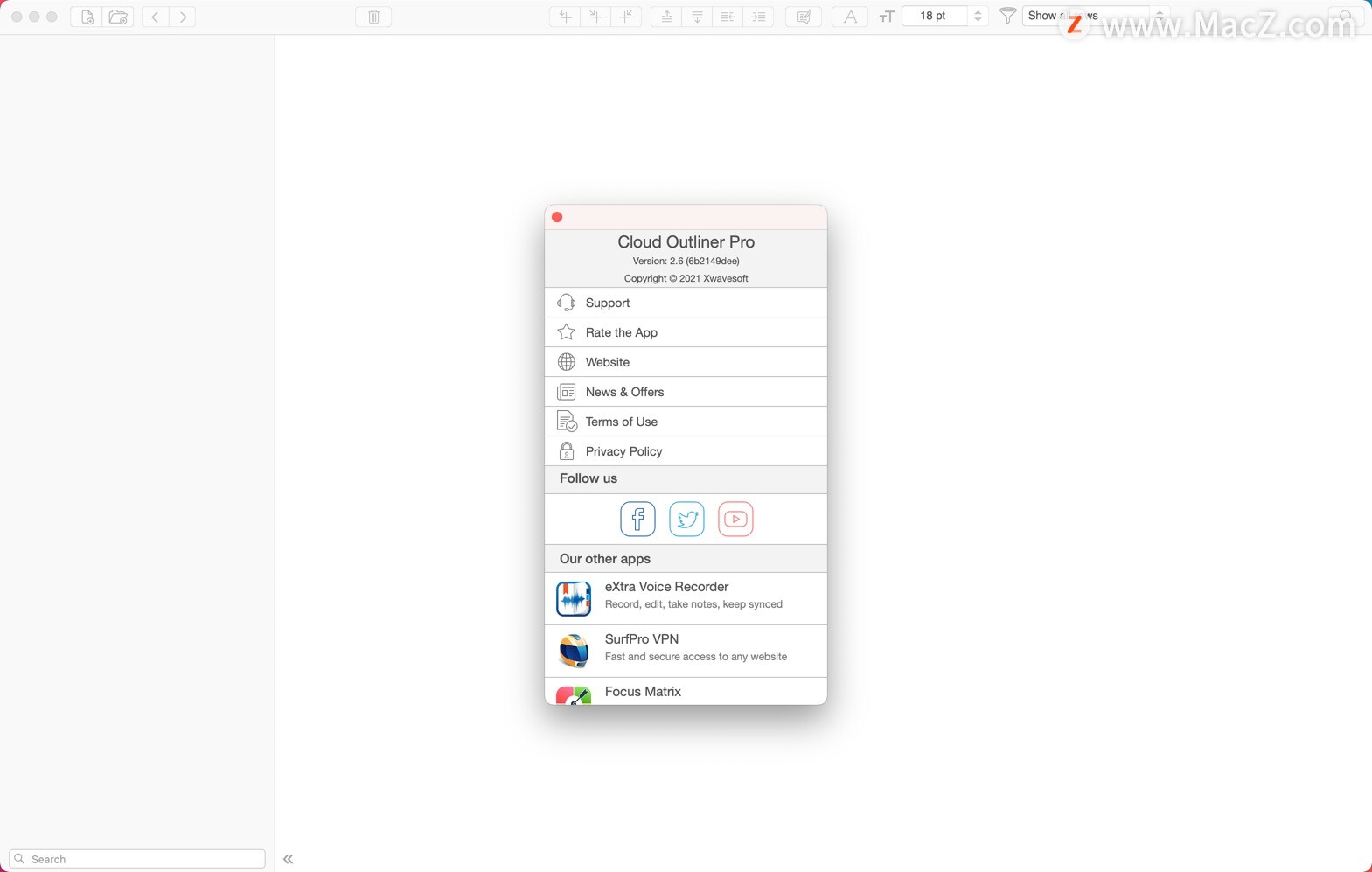Click the text size icon
1372x872 pixels.
[x=887, y=17]
